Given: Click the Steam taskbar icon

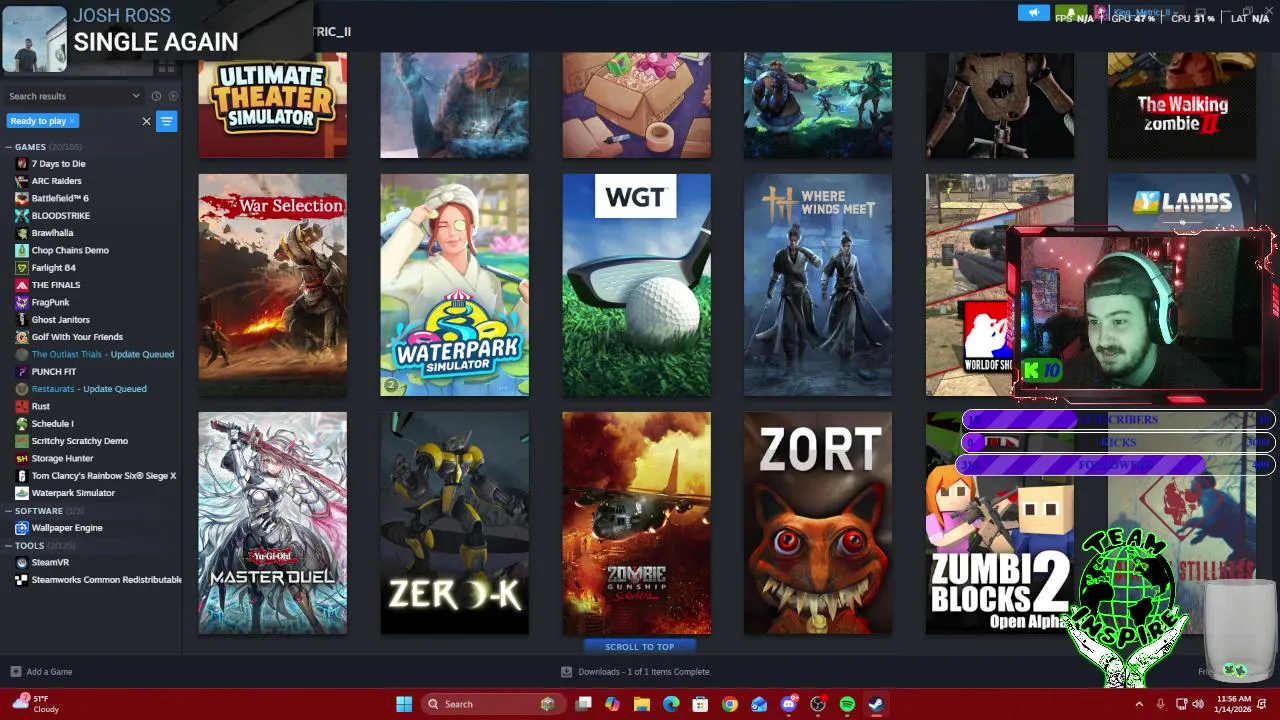Looking at the screenshot, I should [x=876, y=704].
